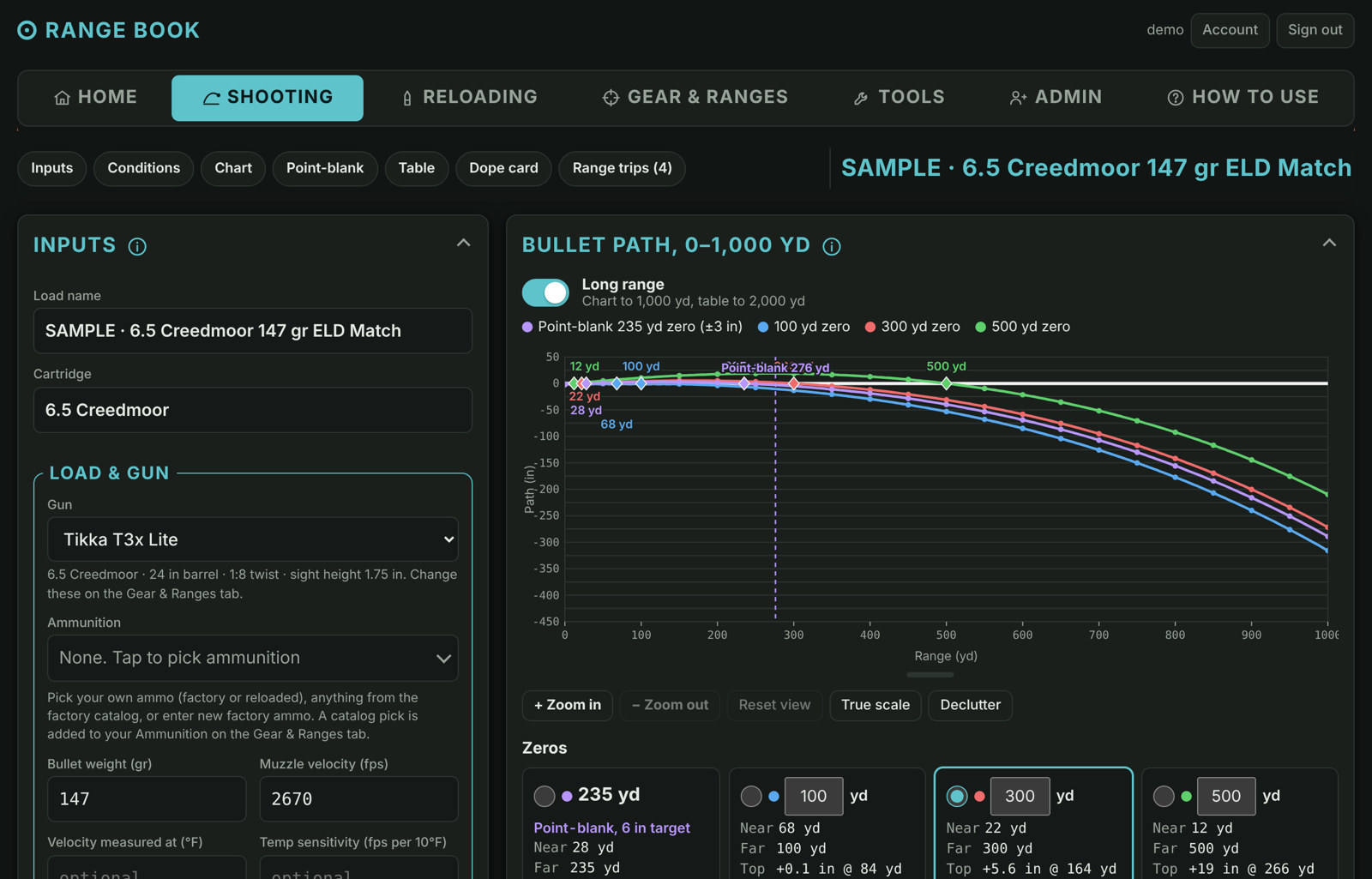Screen dimensions: 1372x879
Task: Select the 100 yd zero radio button
Action: pos(751,796)
